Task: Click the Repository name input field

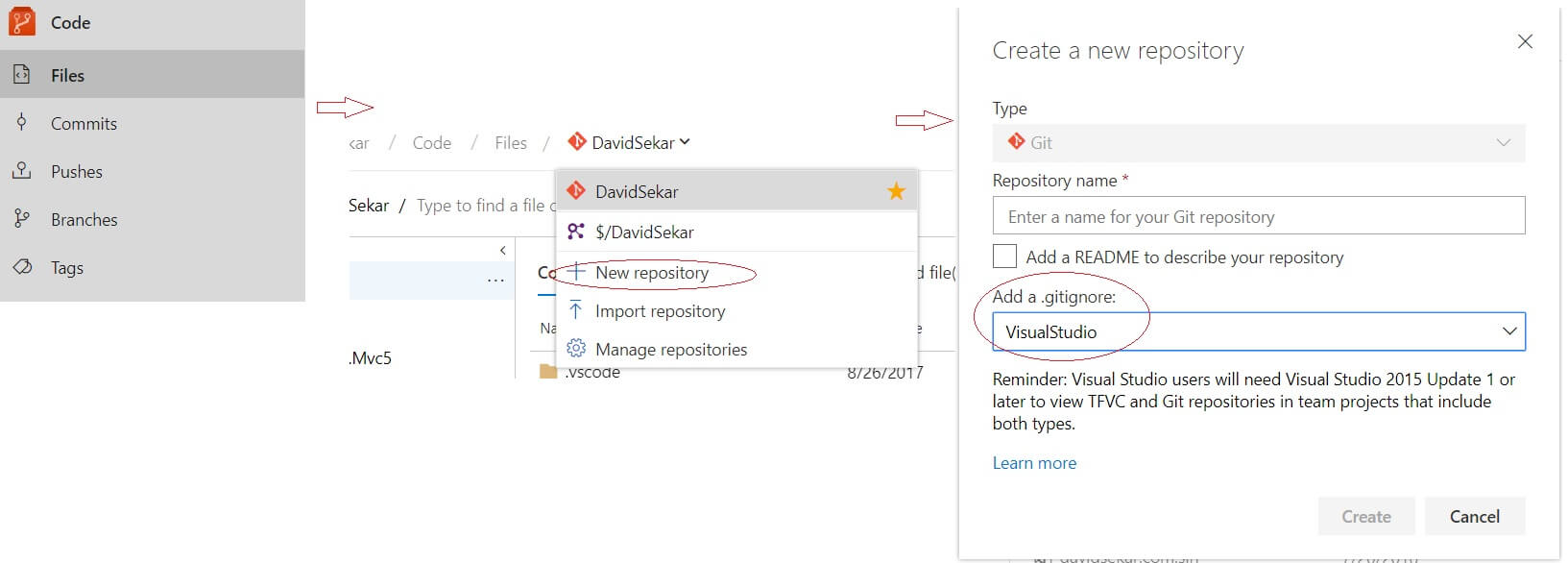Action: click(1258, 215)
